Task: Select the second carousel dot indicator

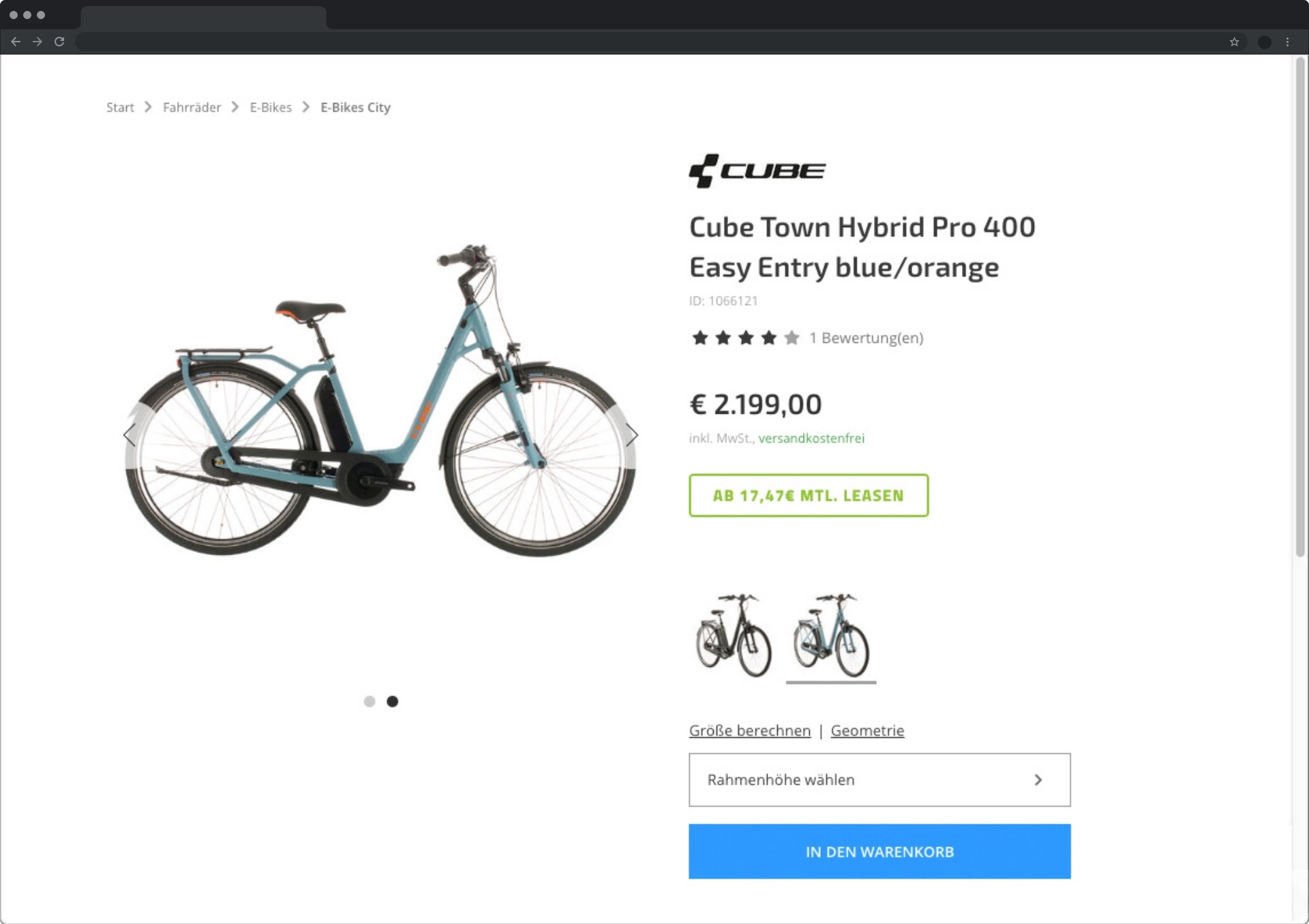Action: point(393,701)
